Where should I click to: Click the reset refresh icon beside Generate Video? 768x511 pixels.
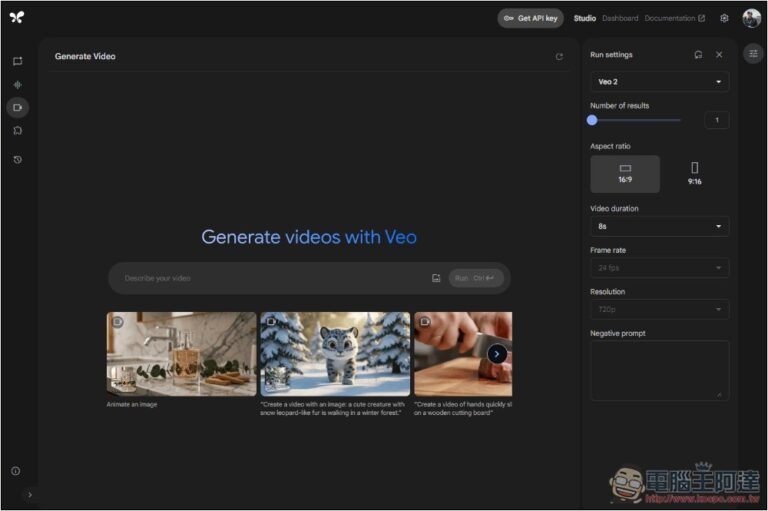click(559, 57)
